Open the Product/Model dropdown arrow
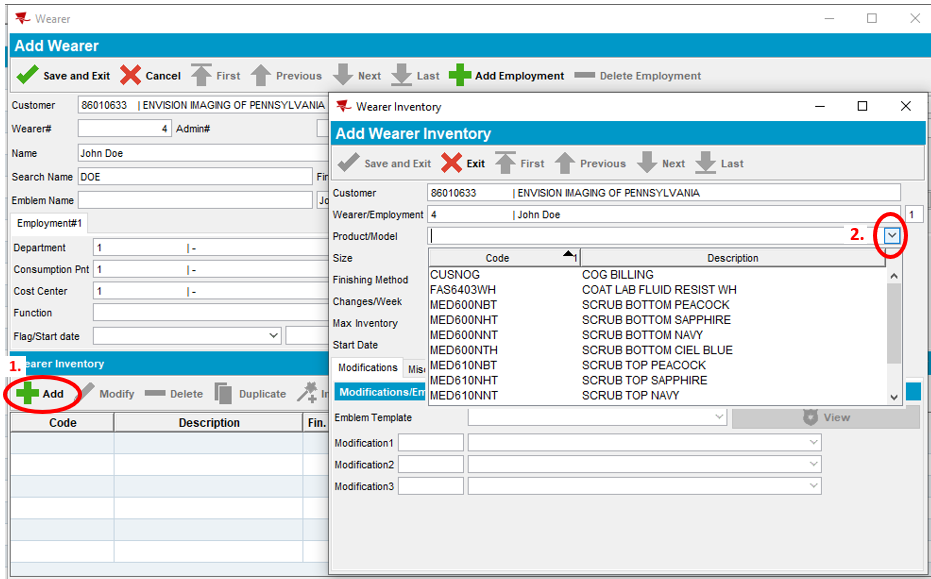Viewport: 931px width, 579px height. (892, 236)
